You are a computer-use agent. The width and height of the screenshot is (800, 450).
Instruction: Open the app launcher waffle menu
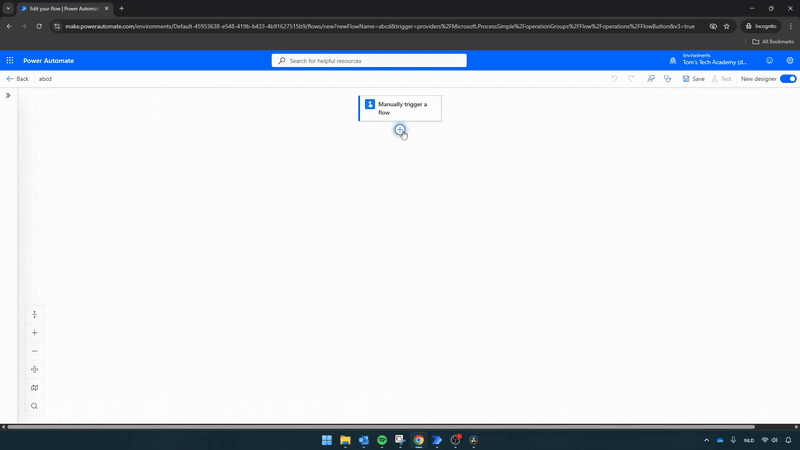coord(10,61)
